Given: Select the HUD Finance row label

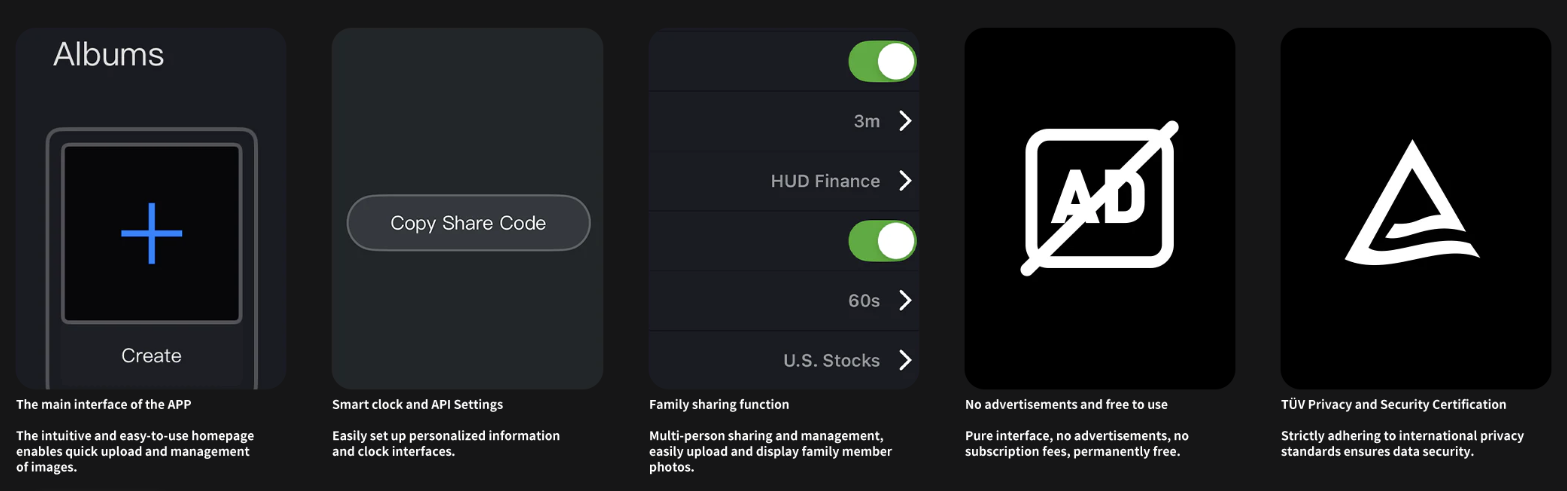Looking at the screenshot, I should (825, 181).
